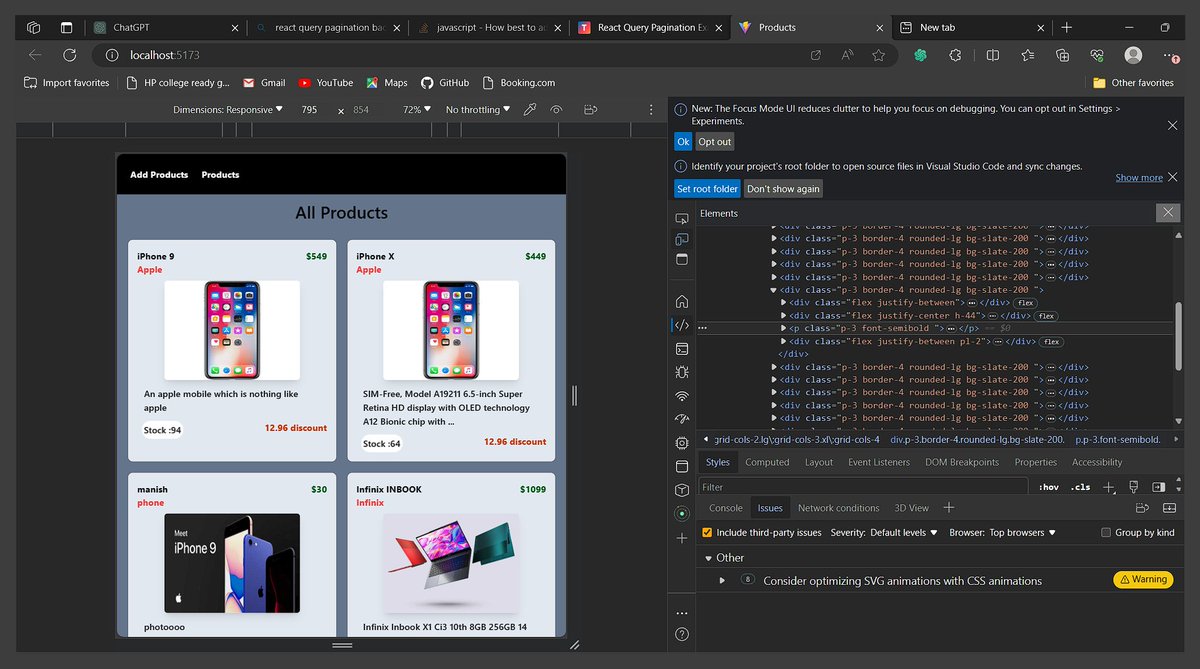Open the DOM Breakpoints tab
Viewport: 1200px width, 669px height.
(961, 462)
